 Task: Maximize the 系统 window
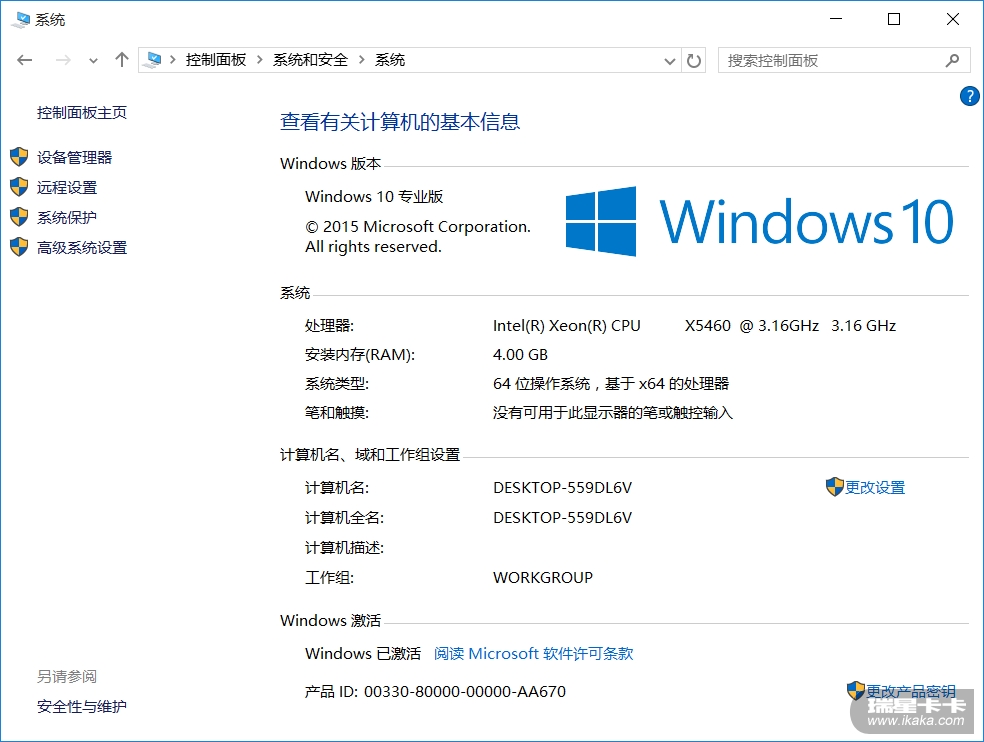[x=894, y=19]
